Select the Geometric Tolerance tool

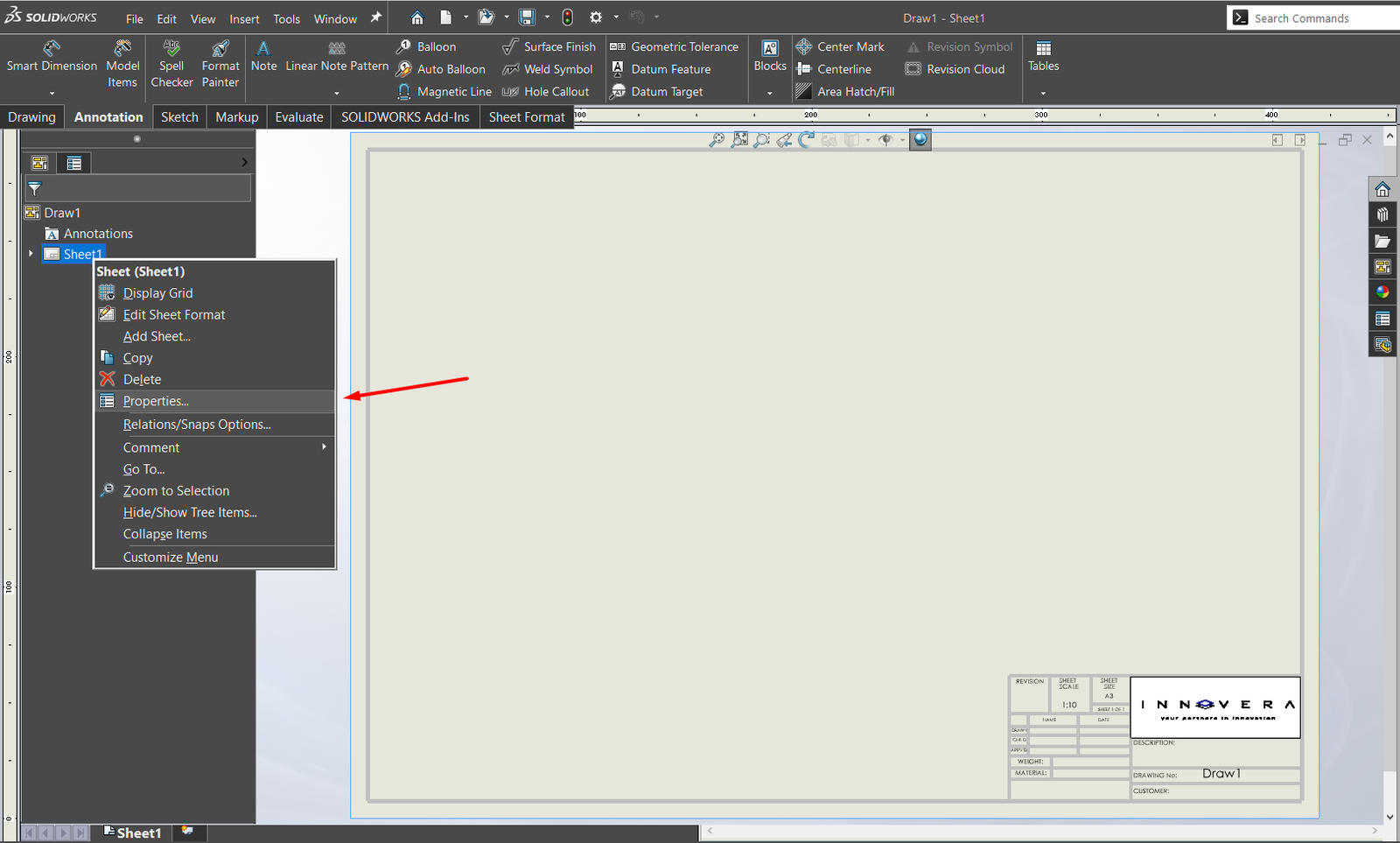(x=675, y=46)
